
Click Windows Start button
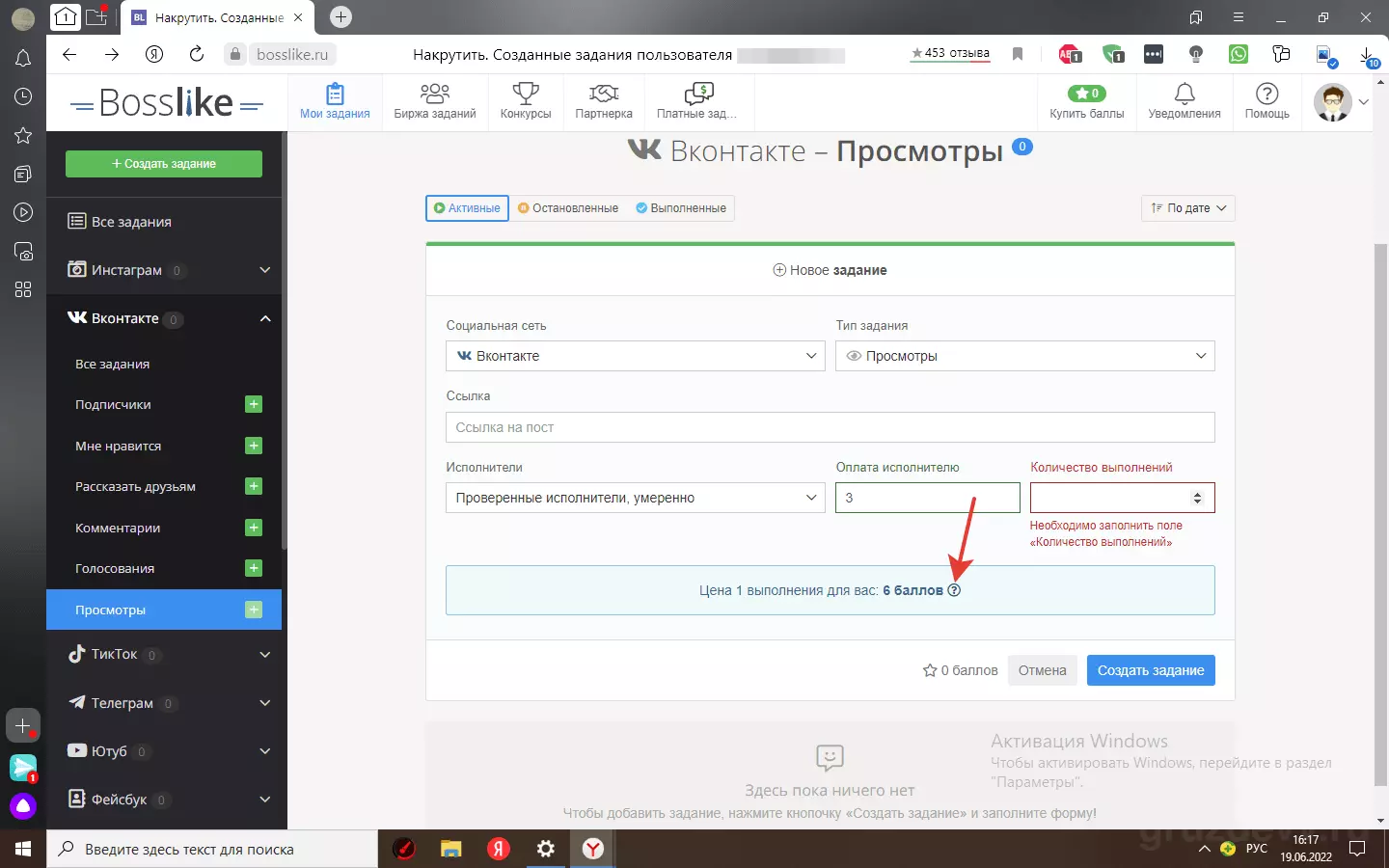pyautogui.click(x=23, y=850)
